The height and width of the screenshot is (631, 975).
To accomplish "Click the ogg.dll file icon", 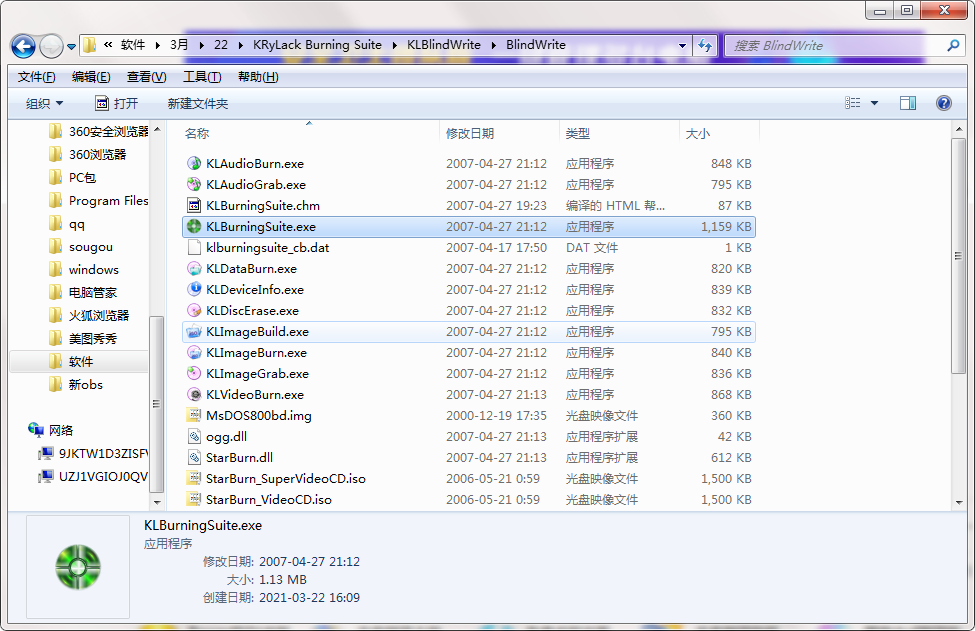I will click(194, 436).
